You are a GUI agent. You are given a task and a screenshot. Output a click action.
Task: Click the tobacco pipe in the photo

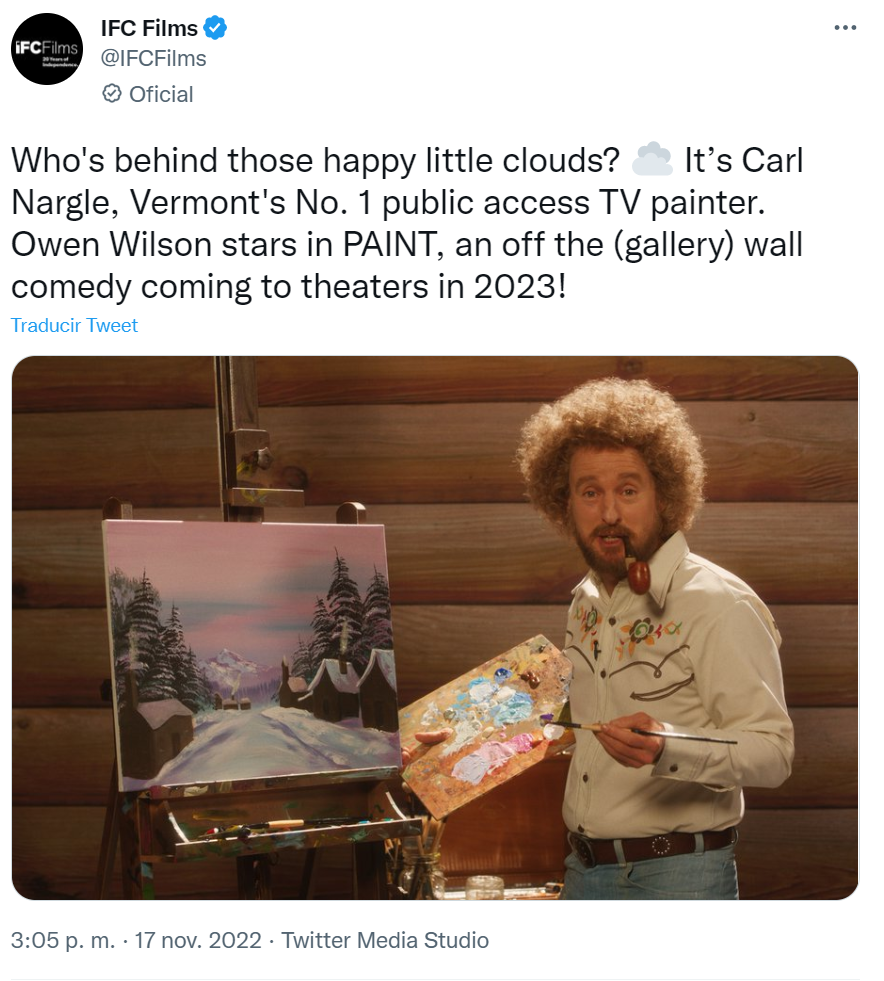click(x=636, y=568)
